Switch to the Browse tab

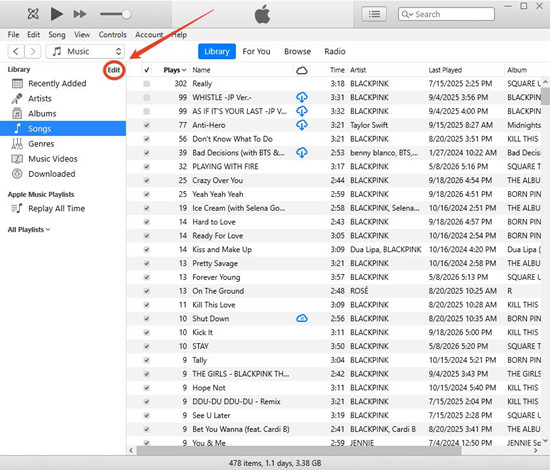tap(297, 52)
